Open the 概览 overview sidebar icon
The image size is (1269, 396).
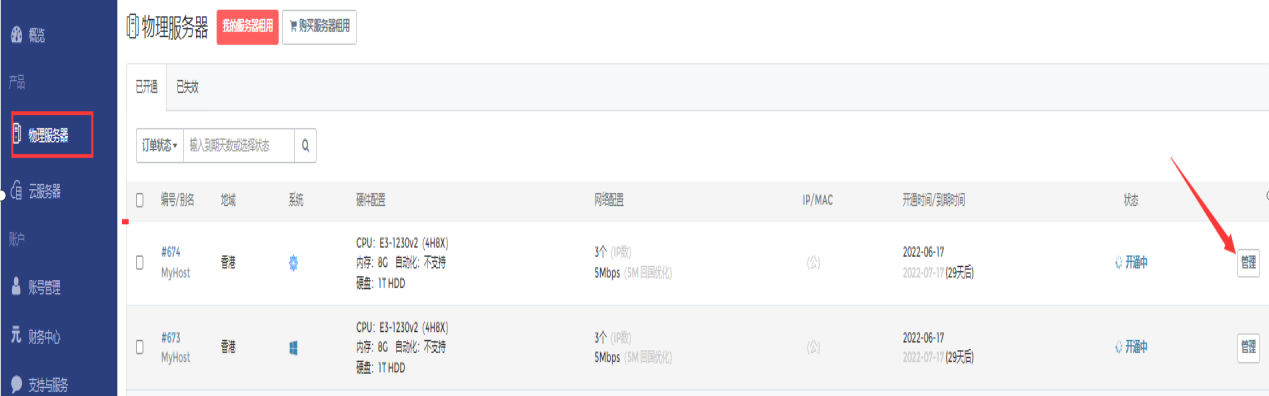[x=16, y=35]
